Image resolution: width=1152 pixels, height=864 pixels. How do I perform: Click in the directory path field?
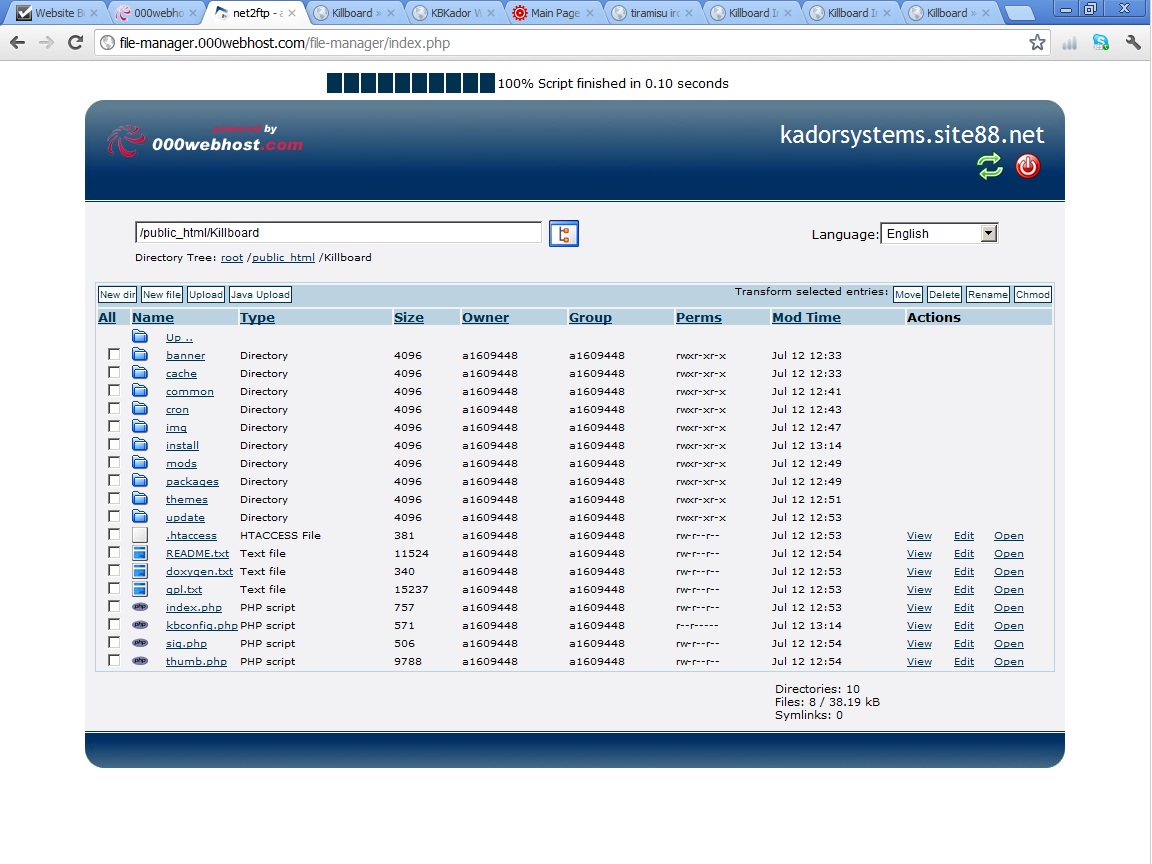(x=338, y=233)
